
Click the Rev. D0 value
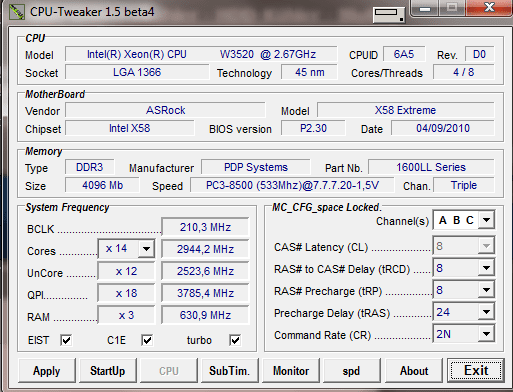coord(479,54)
